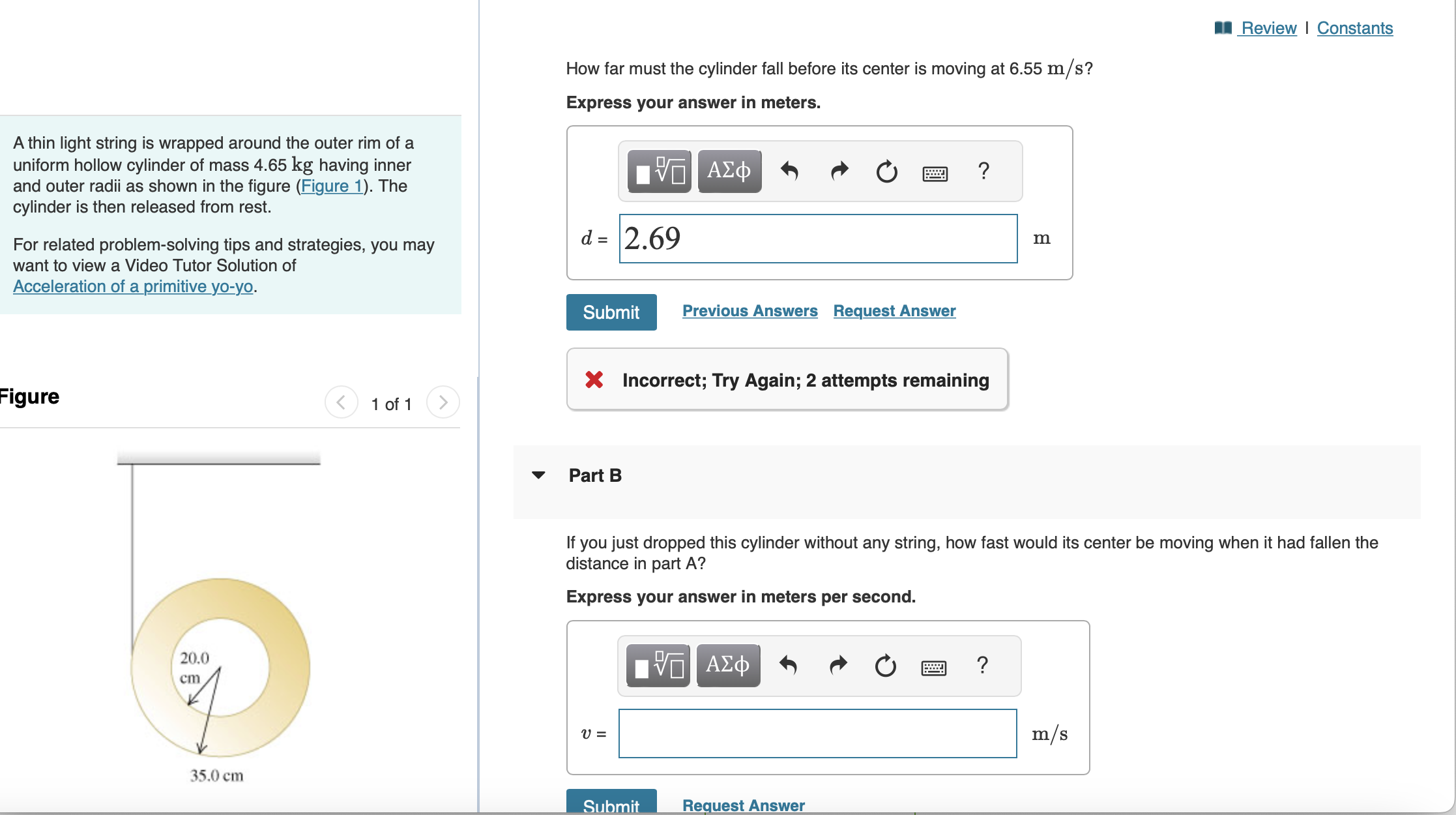Click the undo arrow in Part A toolbar
The width and height of the screenshot is (1456, 815).
pyautogui.click(x=789, y=171)
